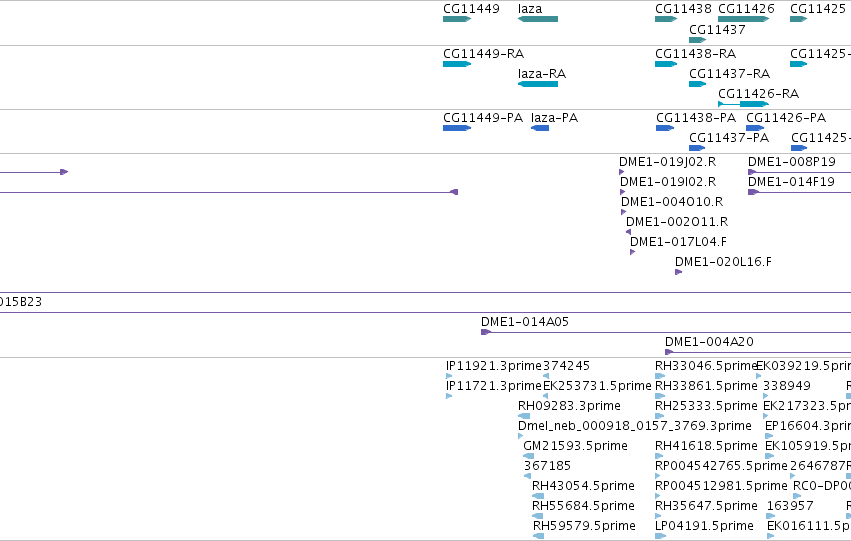Open the CG11438-PA protein feature
851x541 pixels.
tap(665, 128)
